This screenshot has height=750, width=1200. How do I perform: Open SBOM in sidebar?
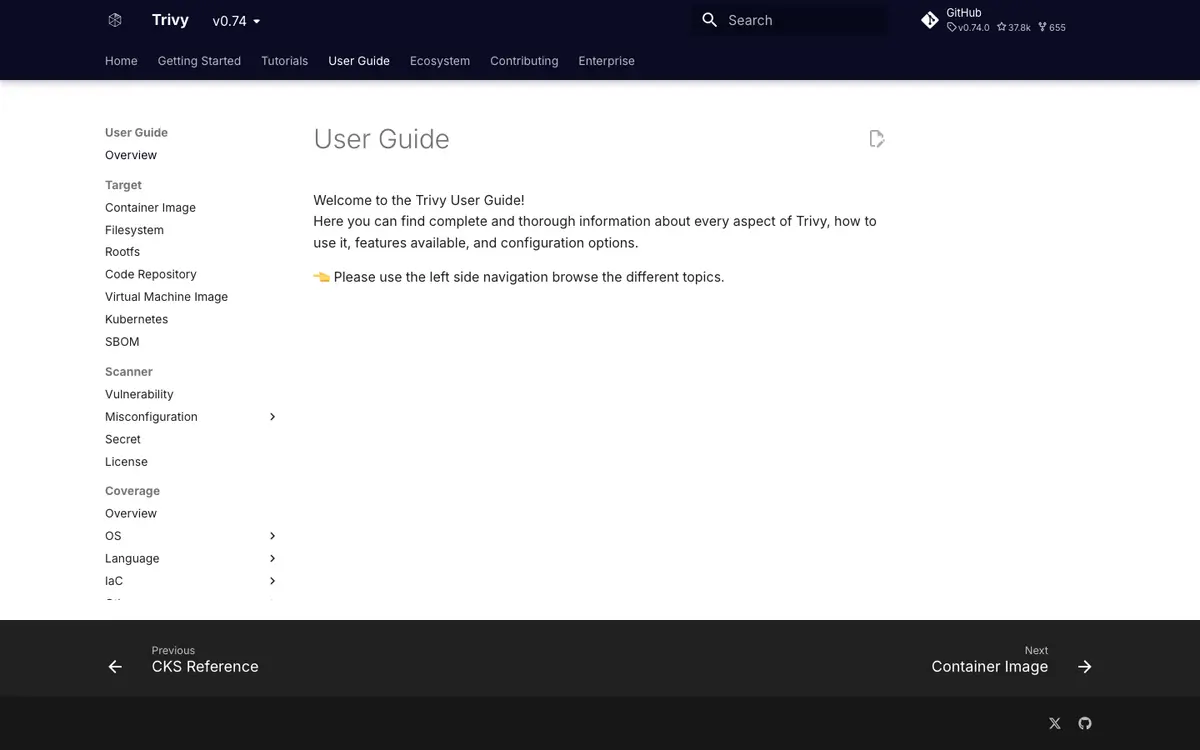(122, 342)
